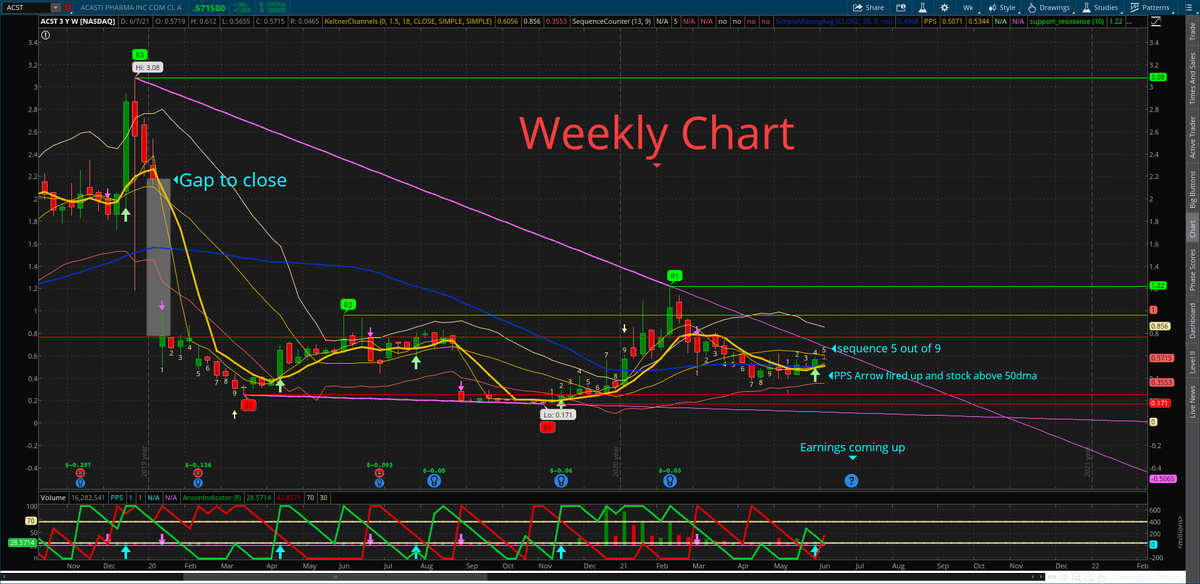Viewport: 1200px width, 584px height.
Task: Open the Studies menu
Action: pyautogui.click(x=1103, y=6)
